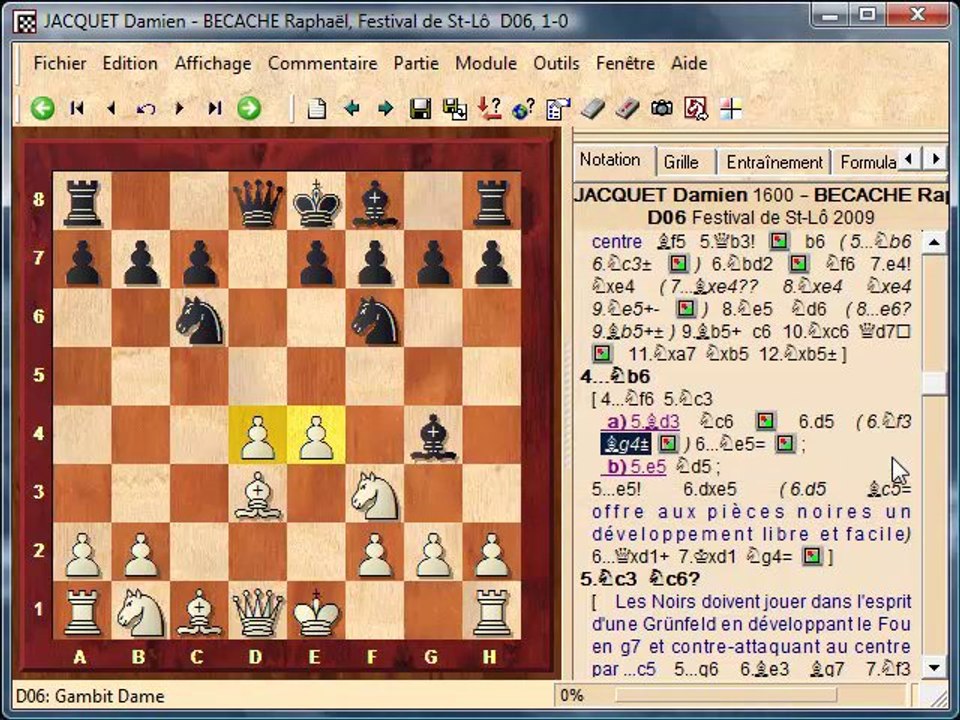Open the globe online search icon
The image size is (960, 720).
pyautogui.click(x=523, y=109)
